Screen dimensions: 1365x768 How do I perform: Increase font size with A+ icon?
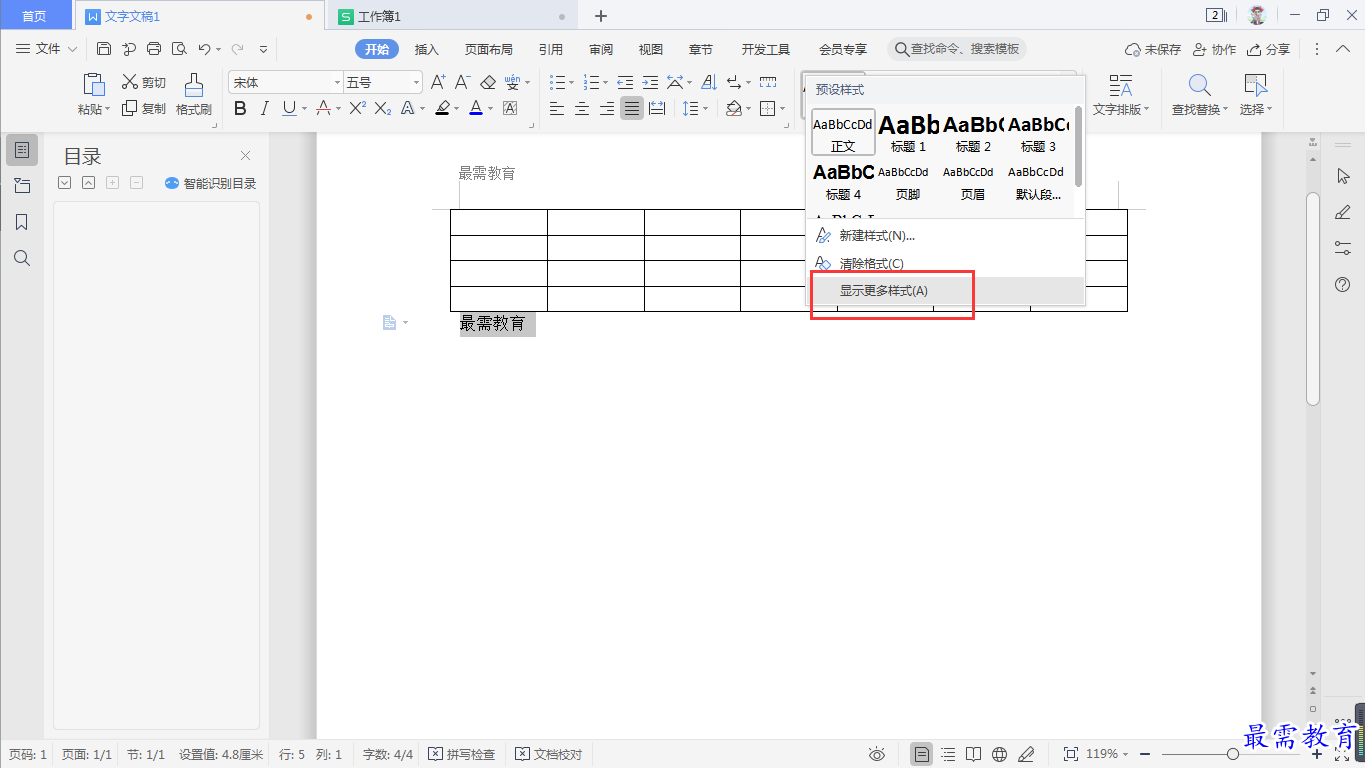(438, 82)
